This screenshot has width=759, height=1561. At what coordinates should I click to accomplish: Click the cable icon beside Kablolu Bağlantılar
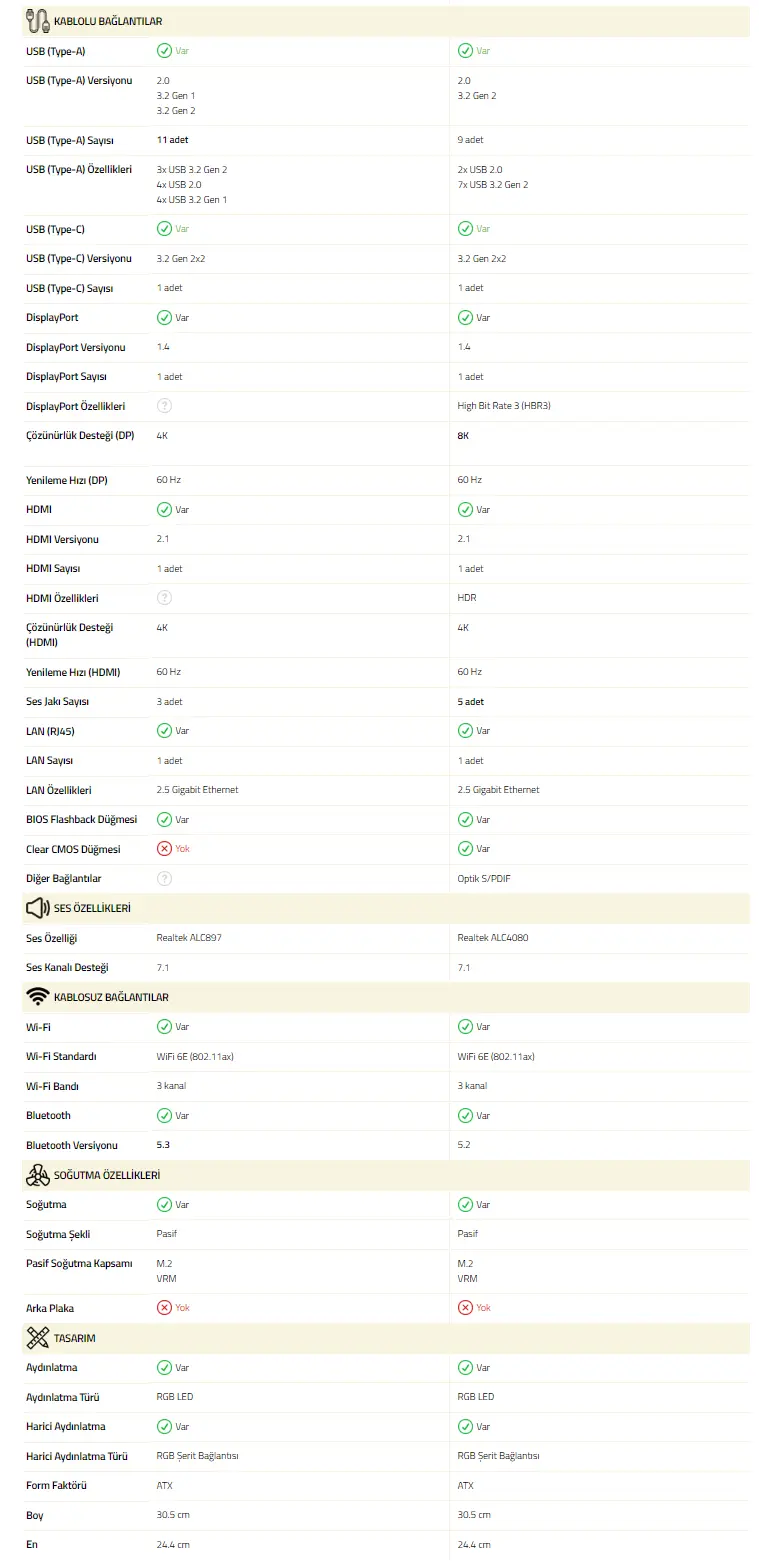click(38, 21)
